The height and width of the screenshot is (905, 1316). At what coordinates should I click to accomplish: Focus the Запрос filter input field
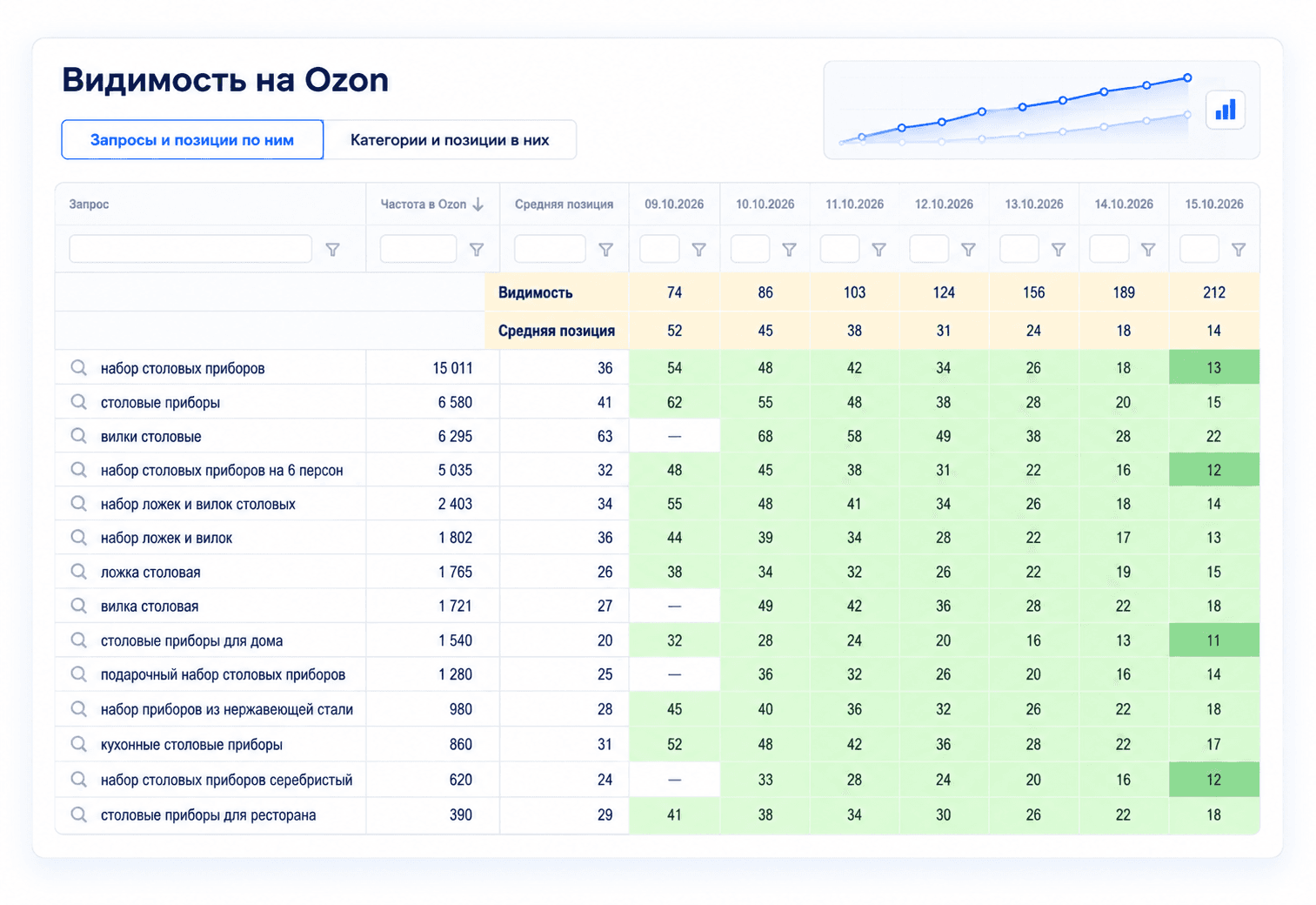click(x=190, y=249)
